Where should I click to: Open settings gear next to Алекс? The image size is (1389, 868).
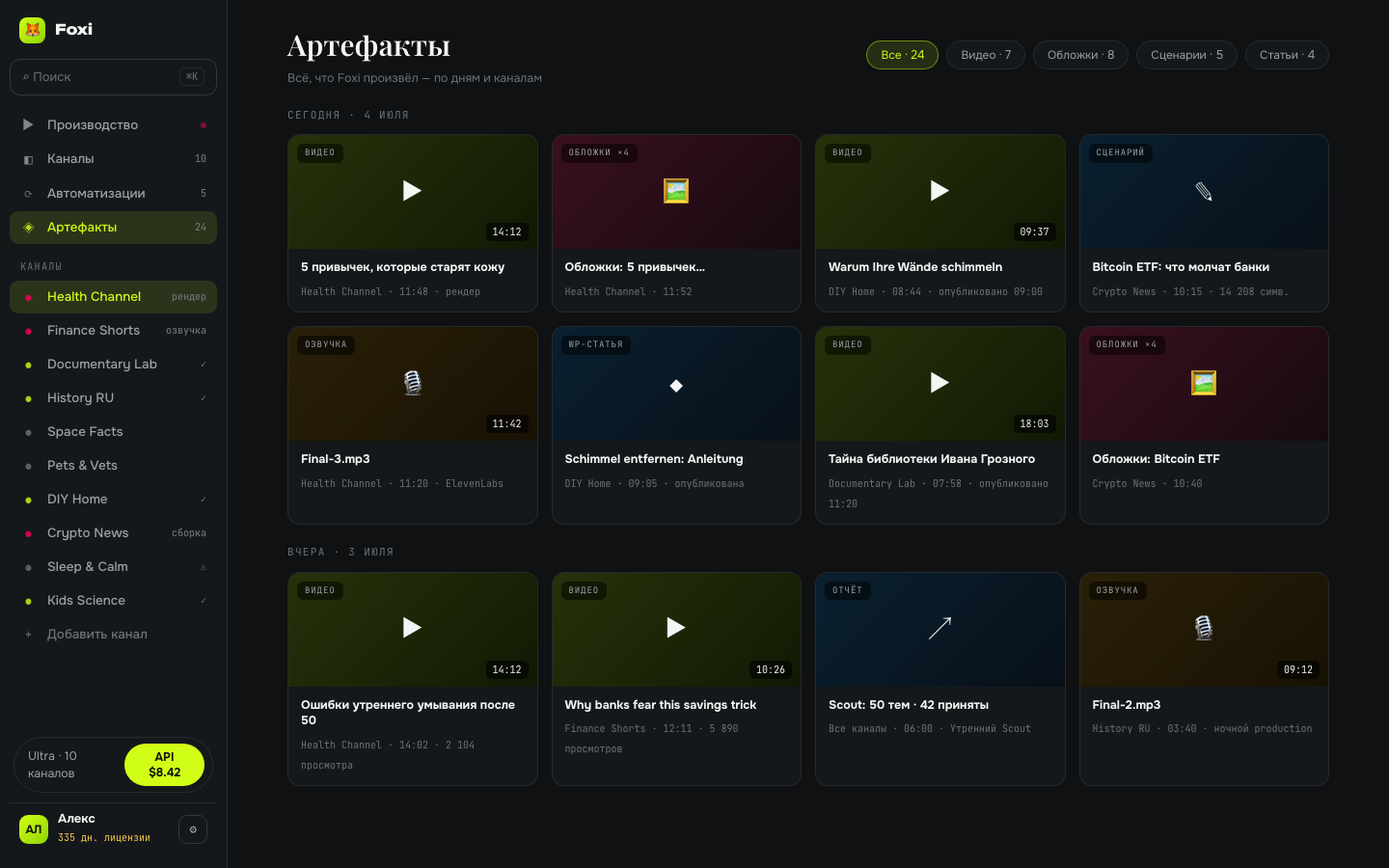pos(193,829)
